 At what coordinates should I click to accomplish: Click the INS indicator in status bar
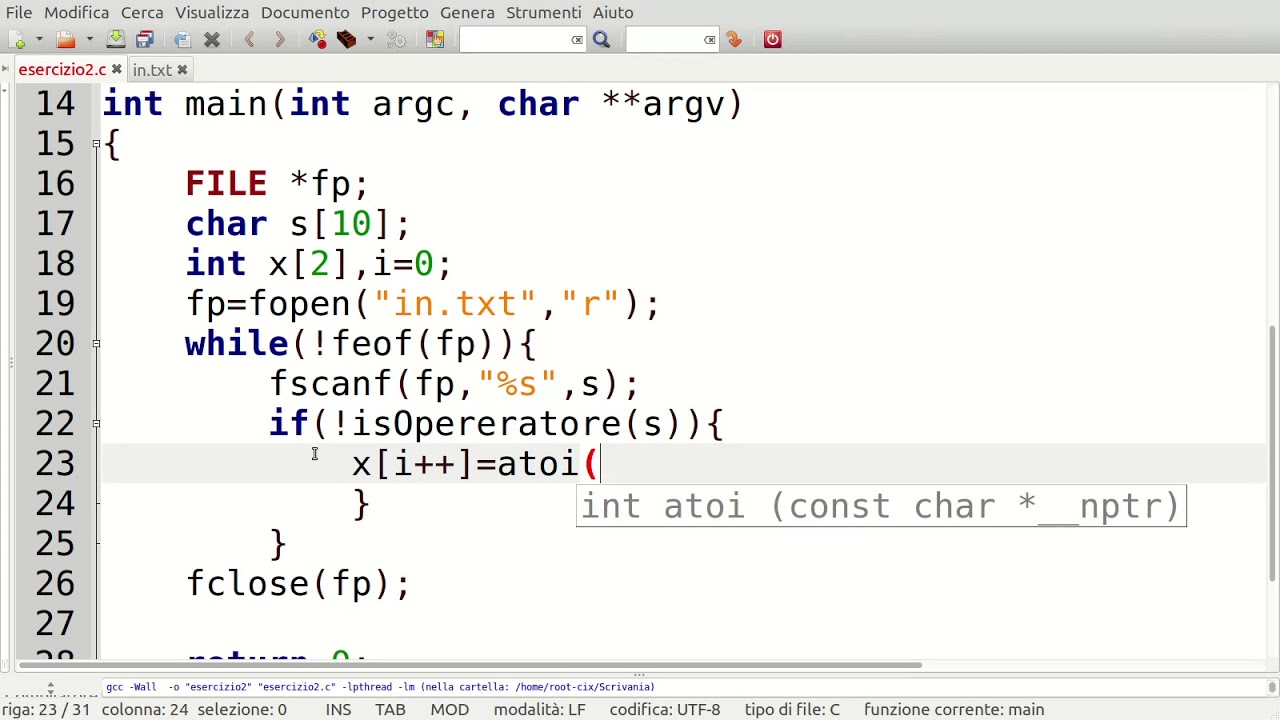pyautogui.click(x=338, y=710)
